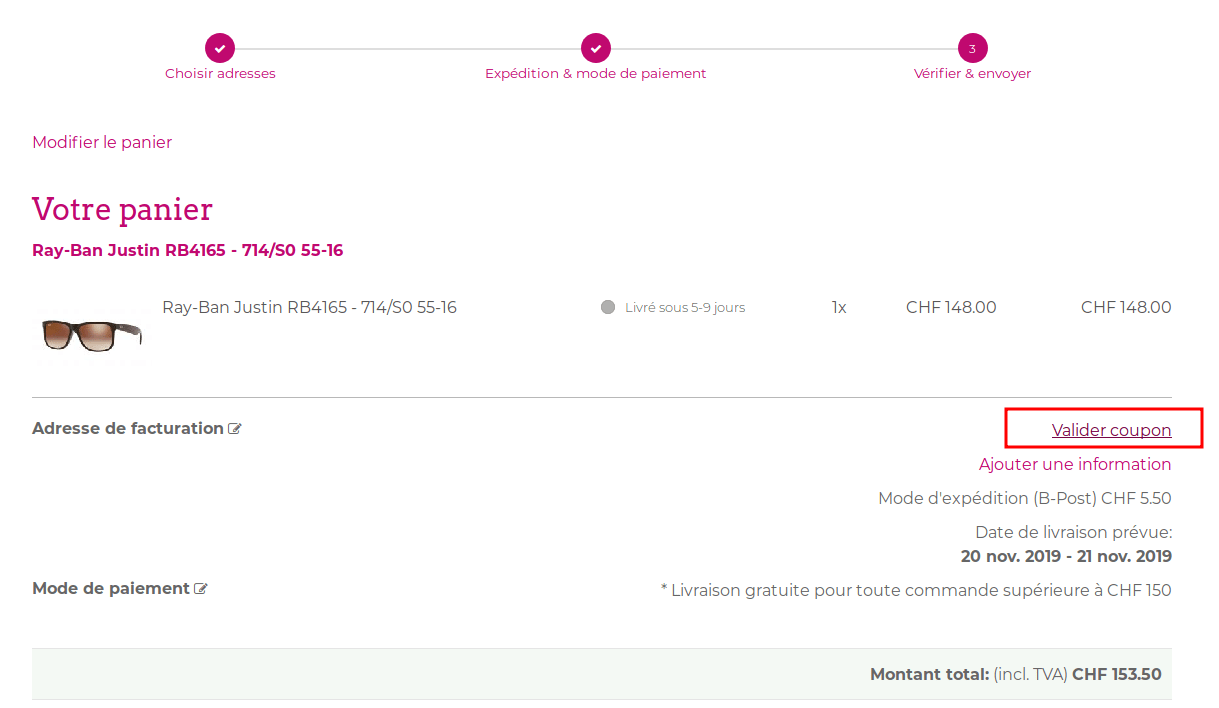Click the step 3 circle indicator
The width and height of the screenshot is (1219, 708).
tap(972, 47)
